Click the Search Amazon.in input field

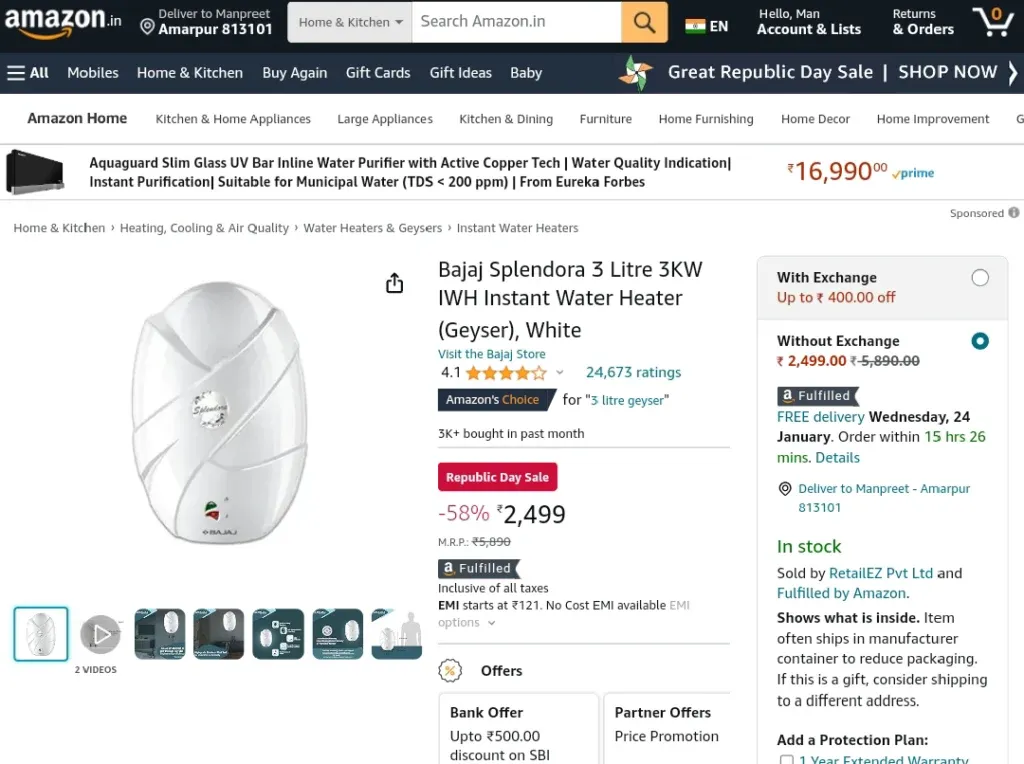click(x=517, y=22)
